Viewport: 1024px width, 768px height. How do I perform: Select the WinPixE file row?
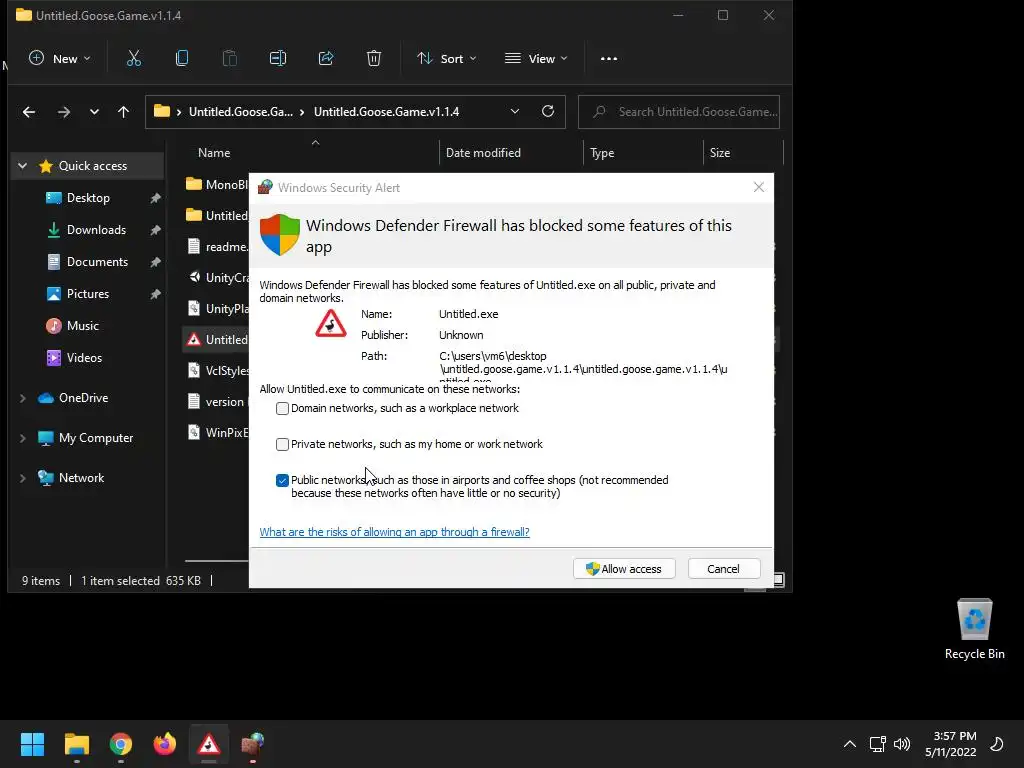click(216, 432)
